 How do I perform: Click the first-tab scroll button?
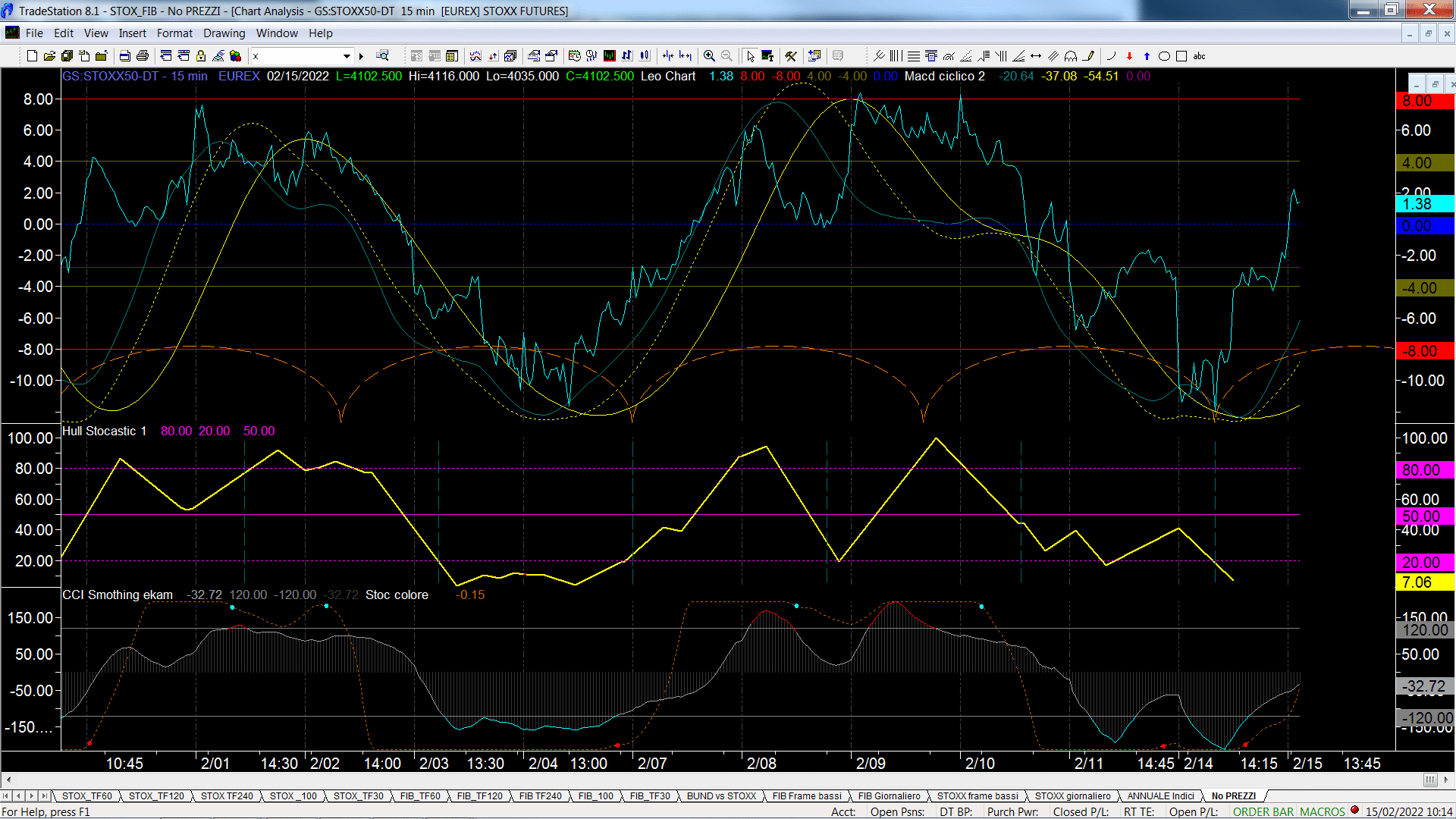pyautogui.click(x=7, y=795)
